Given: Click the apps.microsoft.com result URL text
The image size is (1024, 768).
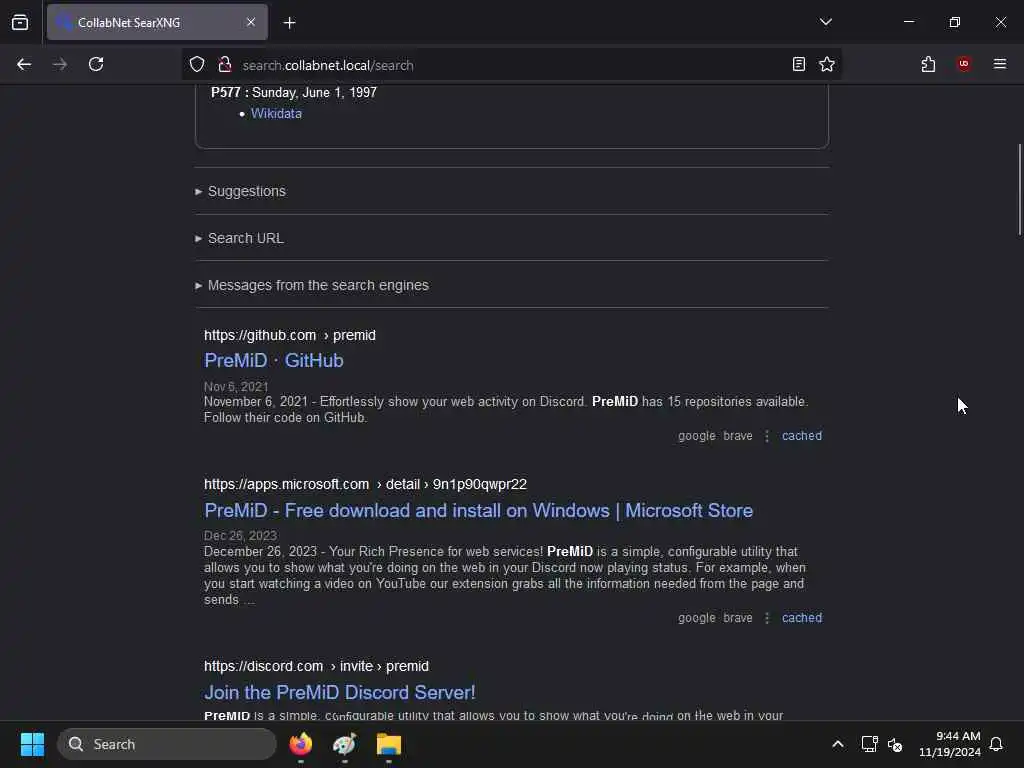Looking at the screenshot, I should click(365, 484).
